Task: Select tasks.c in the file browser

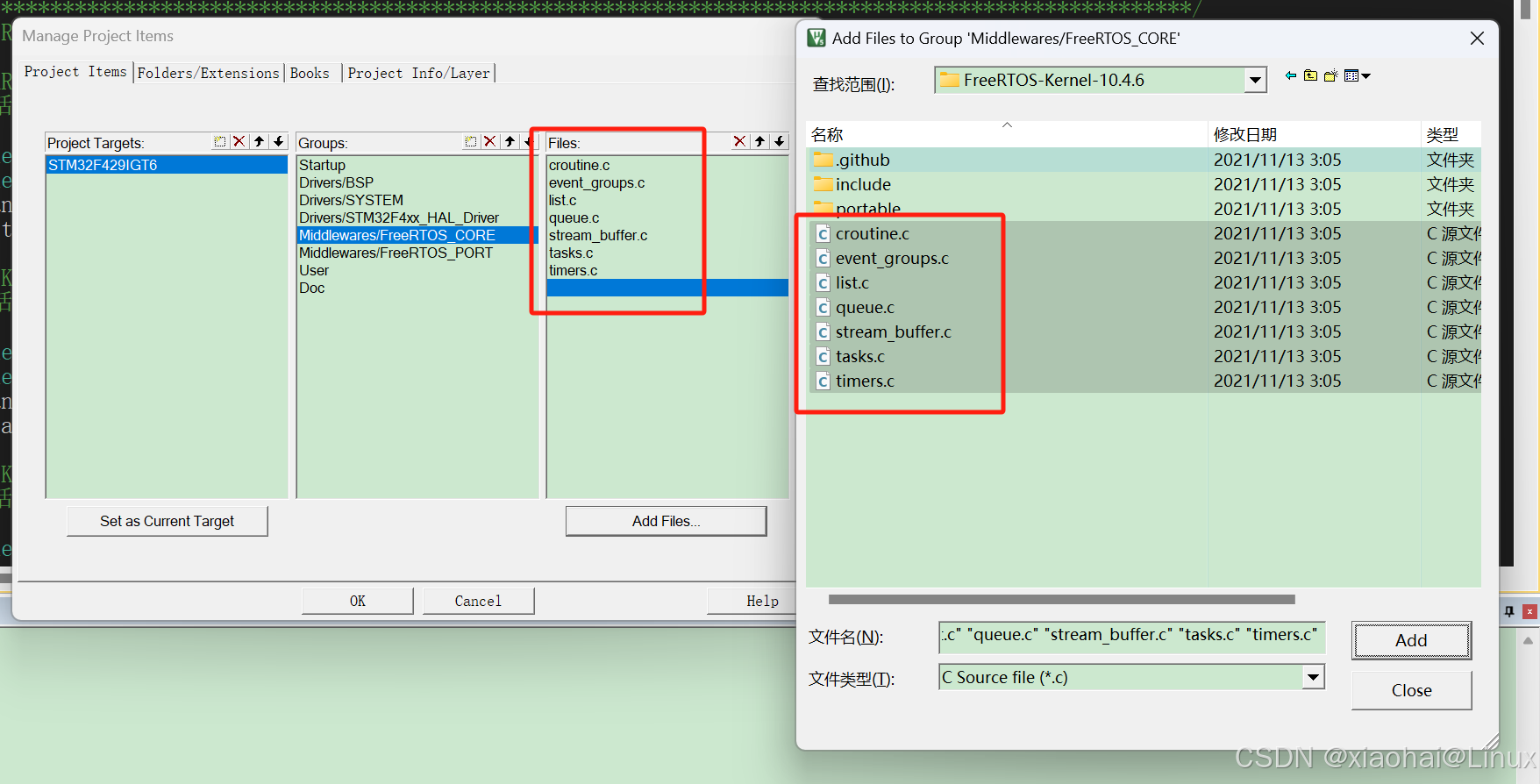Action: [x=859, y=356]
